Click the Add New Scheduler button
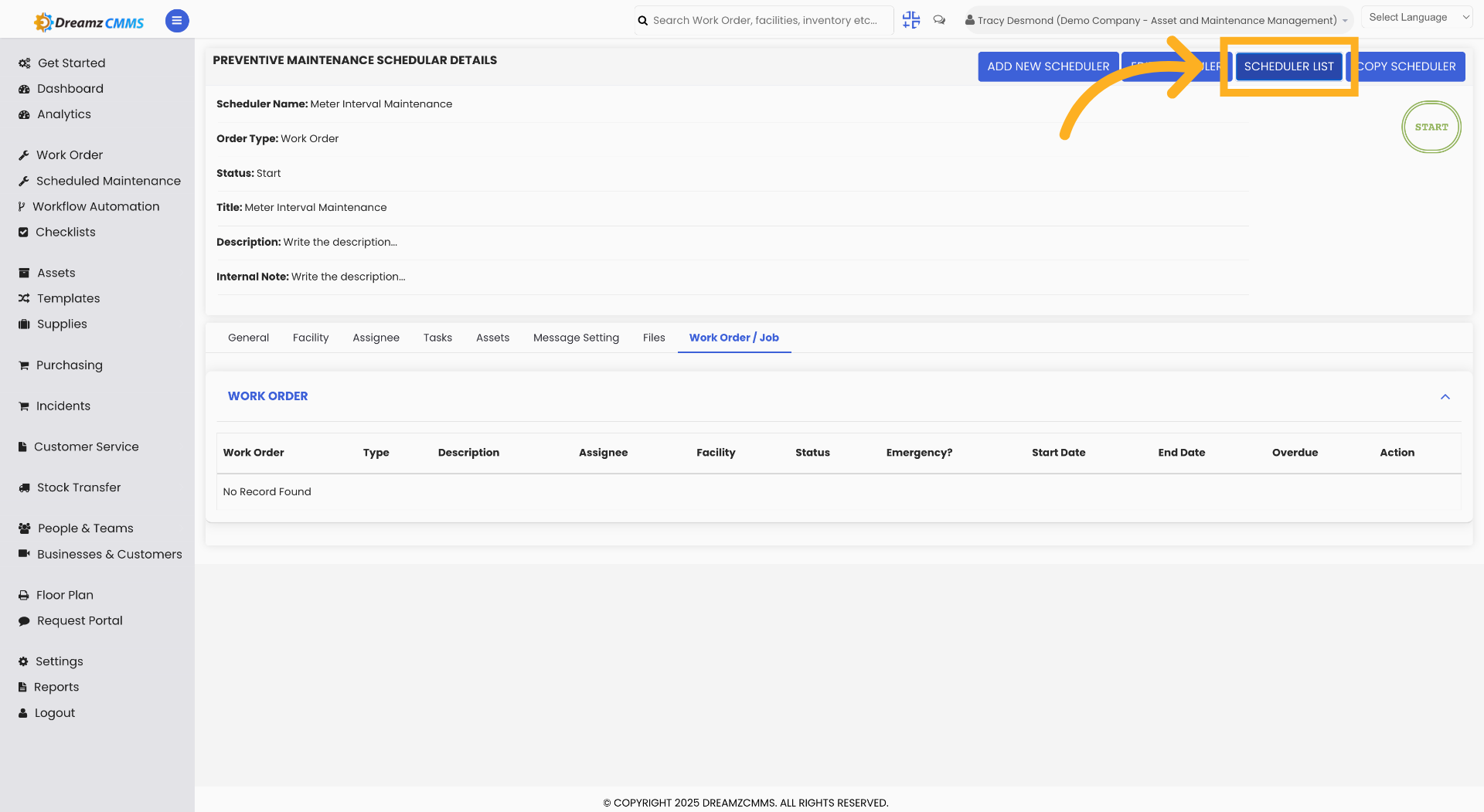Screen dimensions: 1484x812 (x=1048, y=66)
